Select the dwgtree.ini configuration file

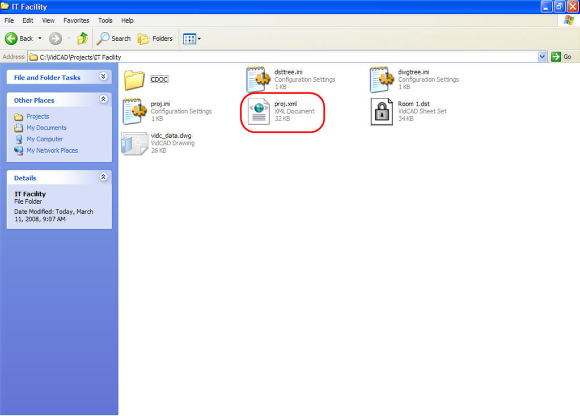click(x=414, y=79)
